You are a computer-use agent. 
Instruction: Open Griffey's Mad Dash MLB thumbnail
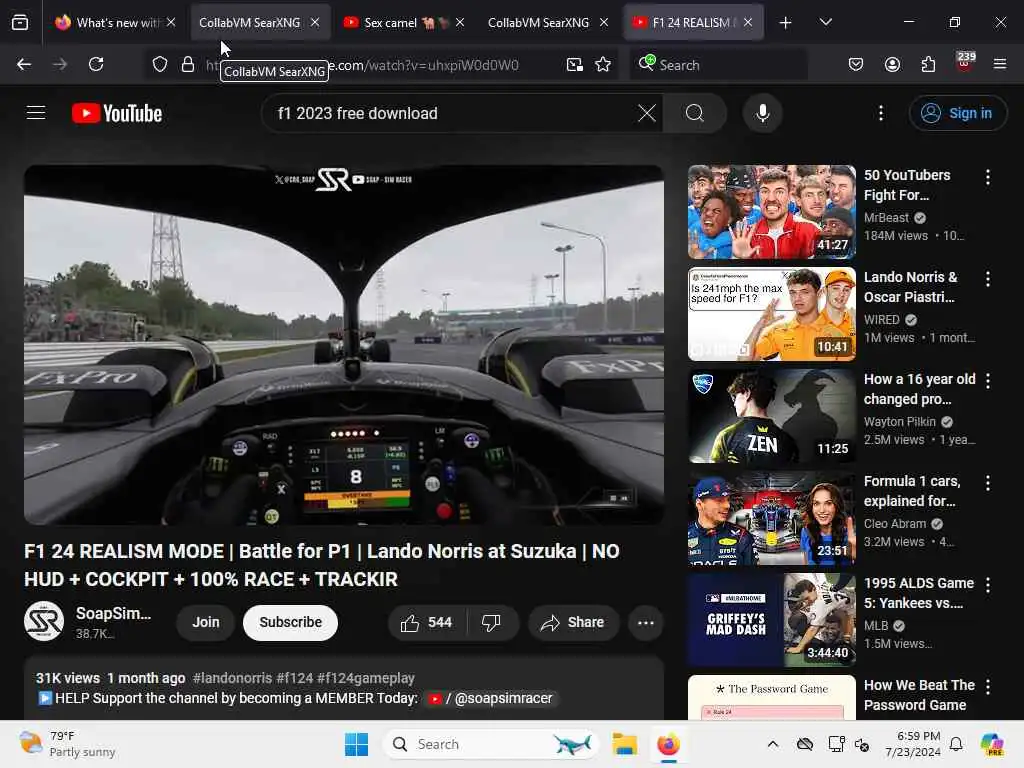click(771, 619)
